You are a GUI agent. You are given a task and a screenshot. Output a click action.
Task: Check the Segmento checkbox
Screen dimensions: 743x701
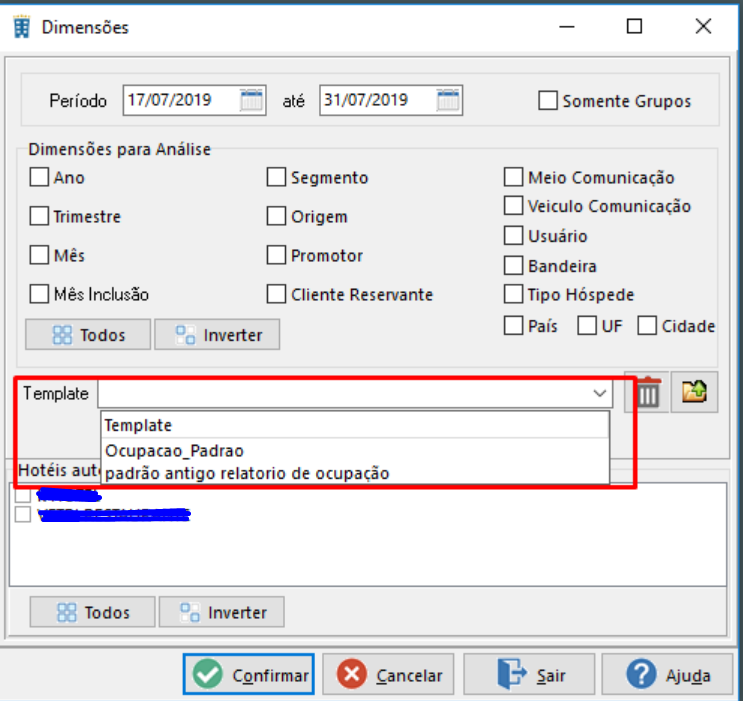tap(276, 177)
